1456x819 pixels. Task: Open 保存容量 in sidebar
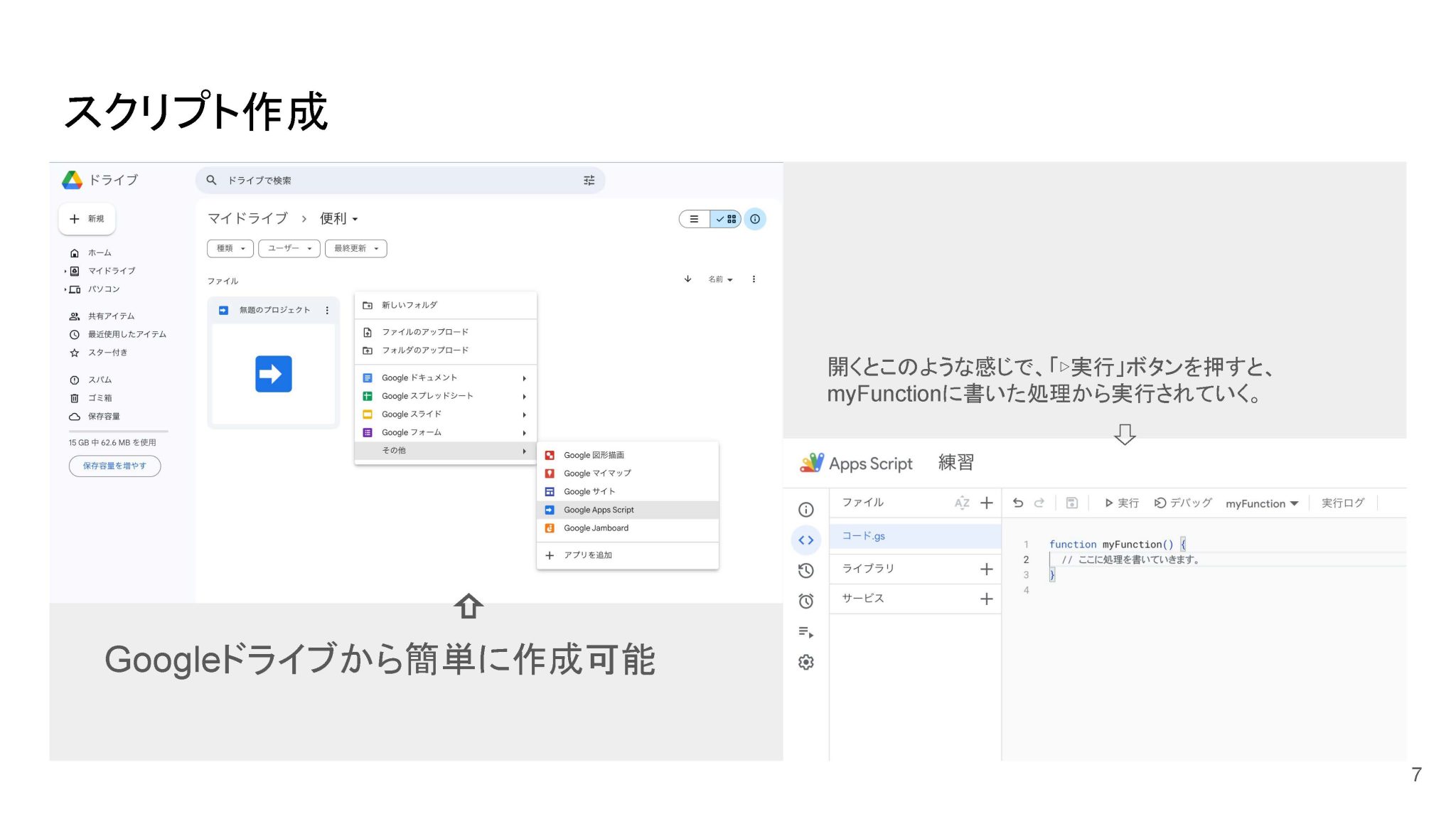point(95,417)
